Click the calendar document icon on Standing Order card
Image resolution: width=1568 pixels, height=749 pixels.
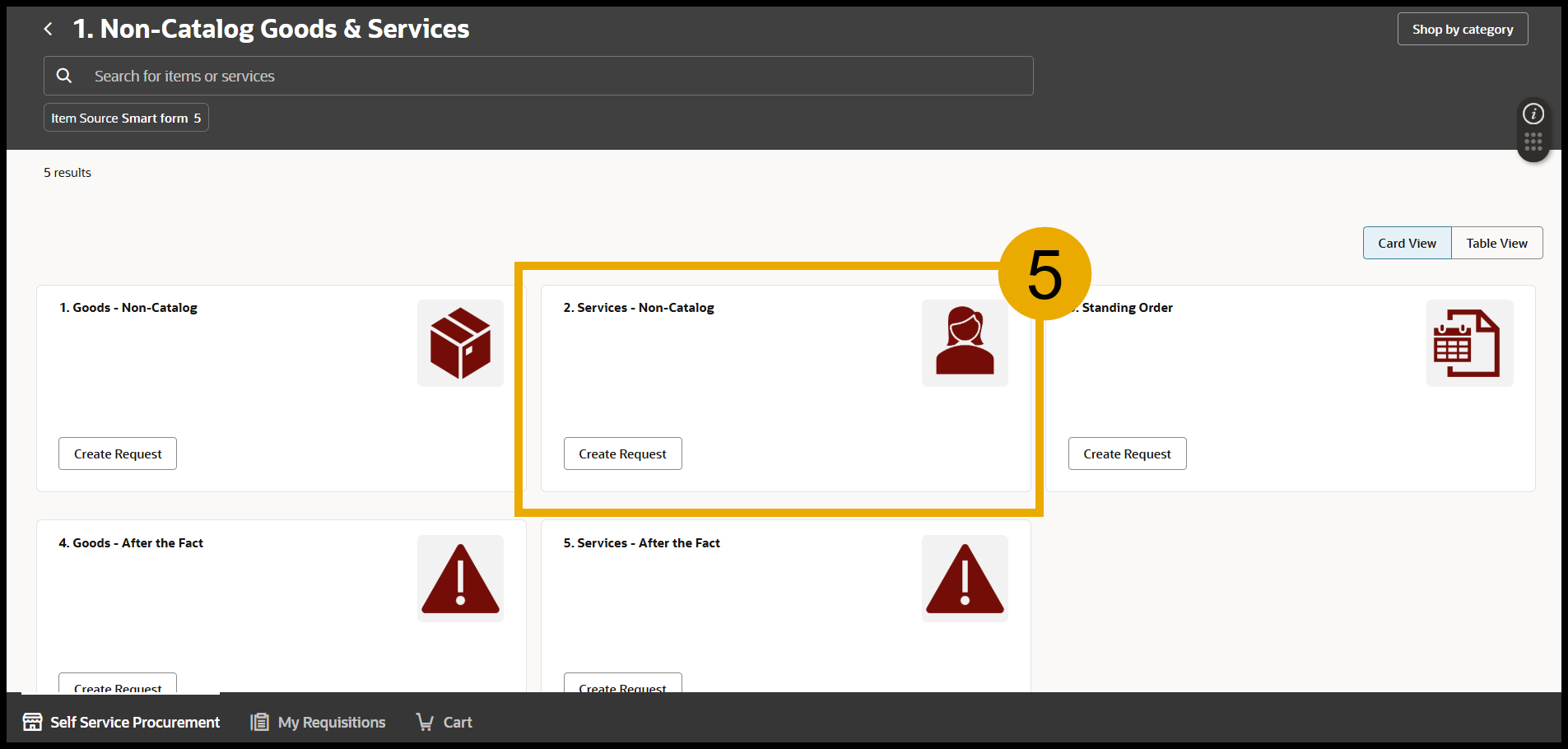pos(1468,343)
